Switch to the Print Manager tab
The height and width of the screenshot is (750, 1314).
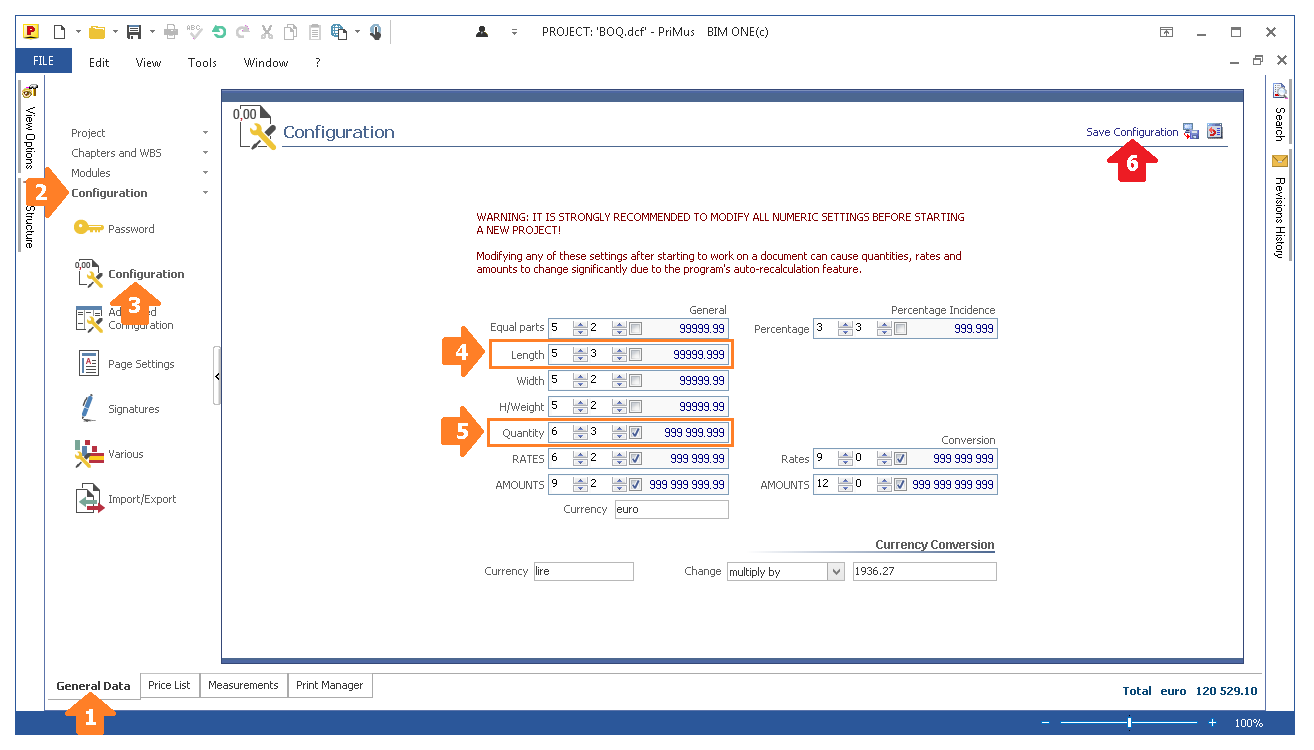330,685
